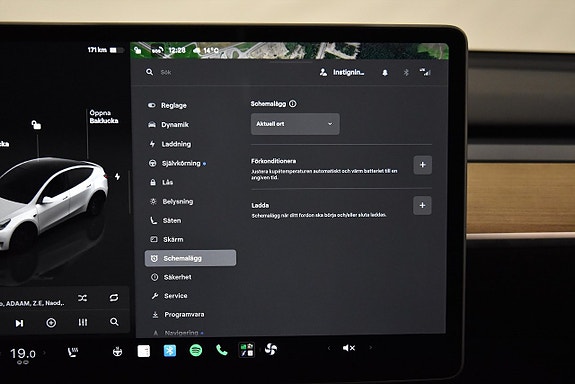Tap the 19.0 cabin temperature setting
Image resolution: width=575 pixels, height=384 pixels.
23,354
